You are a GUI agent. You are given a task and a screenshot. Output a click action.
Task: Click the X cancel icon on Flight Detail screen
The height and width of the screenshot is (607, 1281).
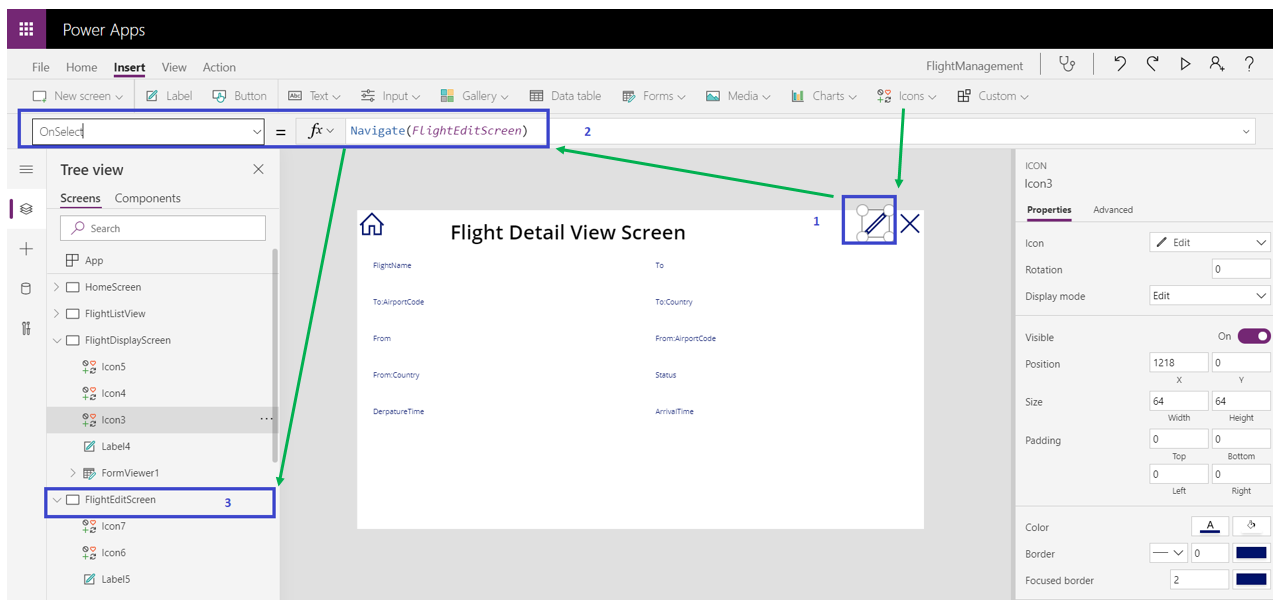pyautogui.click(x=909, y=224)
